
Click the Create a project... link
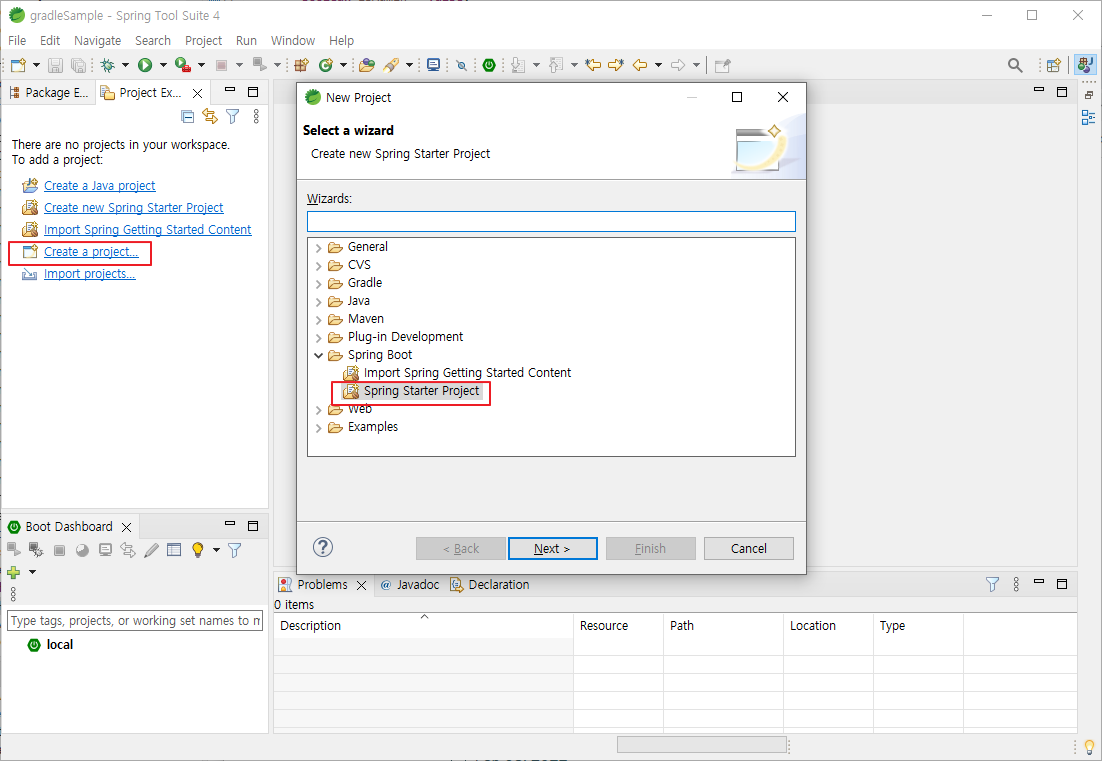point(91,252)
